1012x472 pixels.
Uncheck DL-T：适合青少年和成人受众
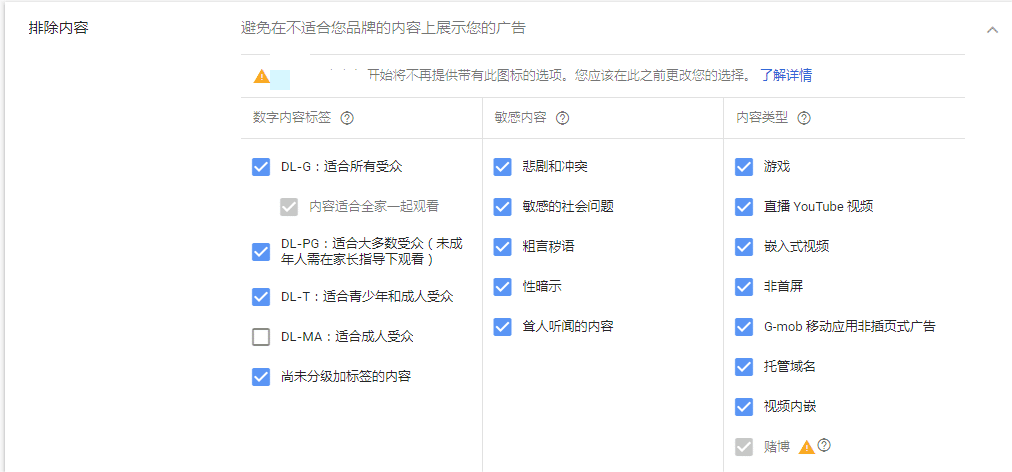point(261,297)
